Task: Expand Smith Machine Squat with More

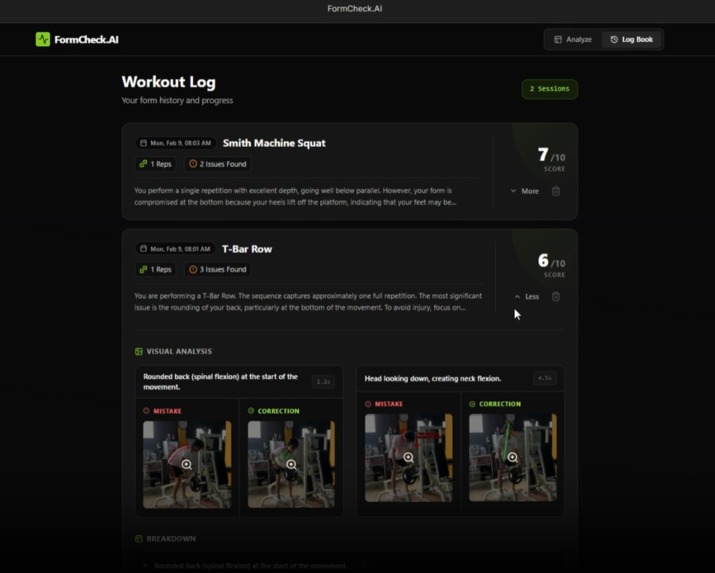Action: [525, 191]
